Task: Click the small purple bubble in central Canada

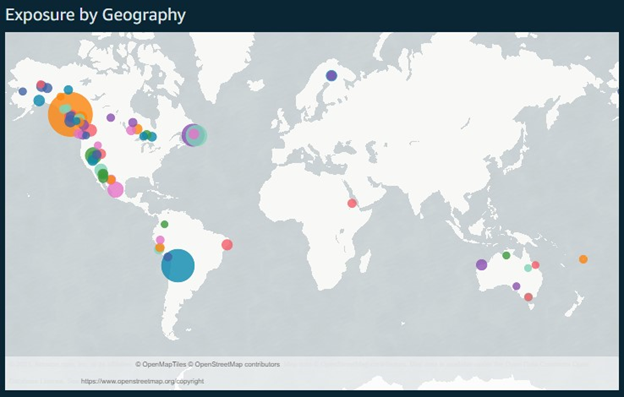Action: tap(111, 117)
